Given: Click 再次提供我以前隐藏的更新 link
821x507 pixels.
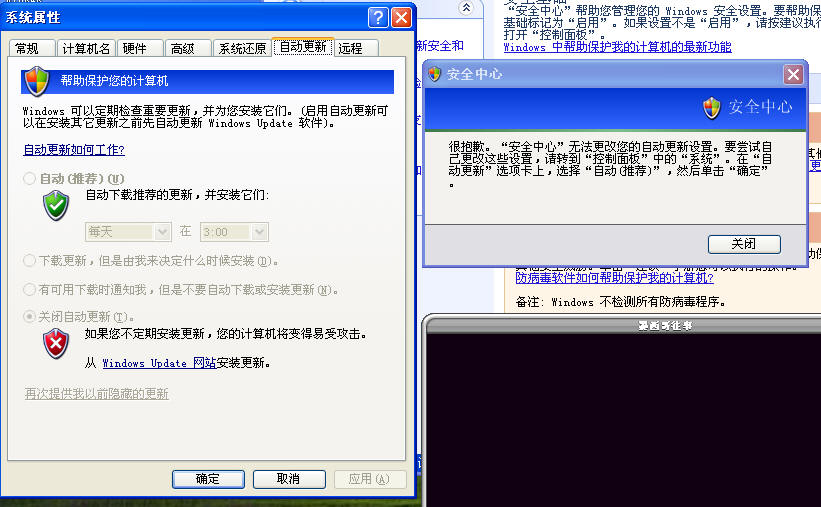Looking at the screenshot, I should (97, 393).
